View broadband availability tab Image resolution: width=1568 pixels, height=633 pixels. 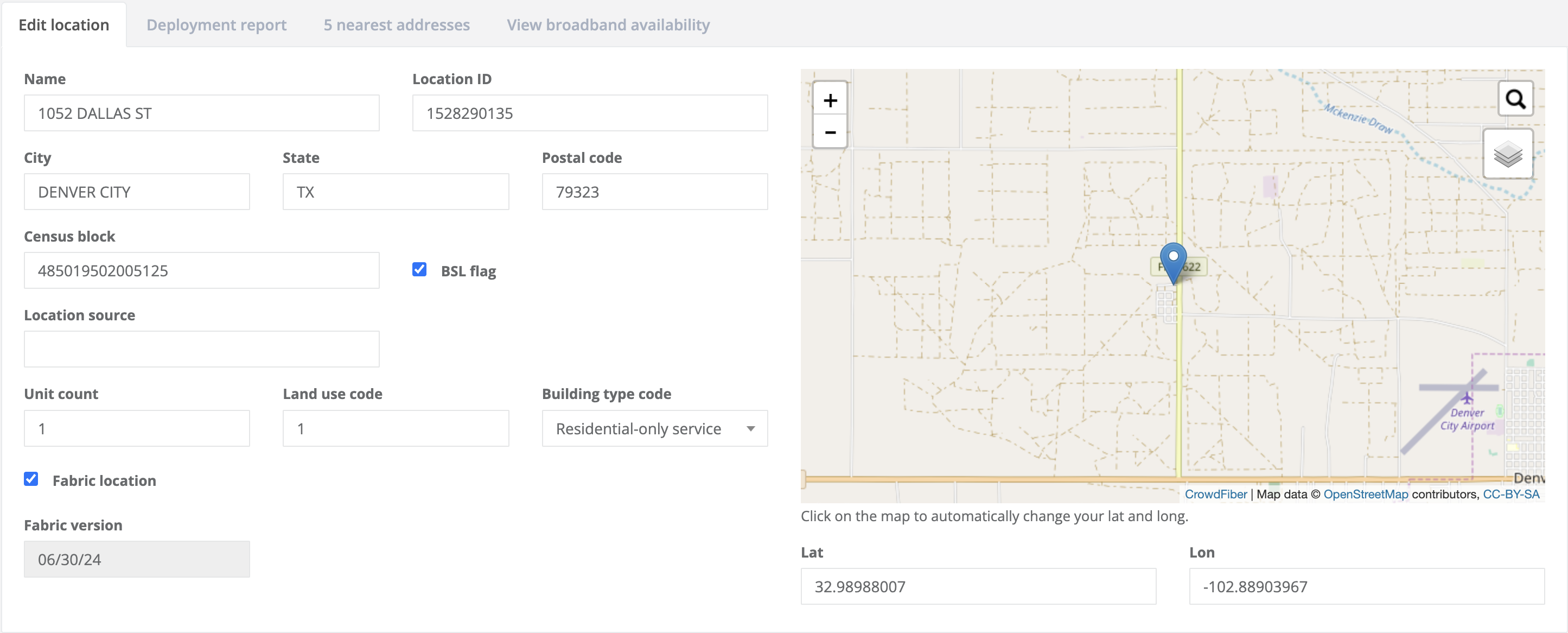tap(608, 25)
